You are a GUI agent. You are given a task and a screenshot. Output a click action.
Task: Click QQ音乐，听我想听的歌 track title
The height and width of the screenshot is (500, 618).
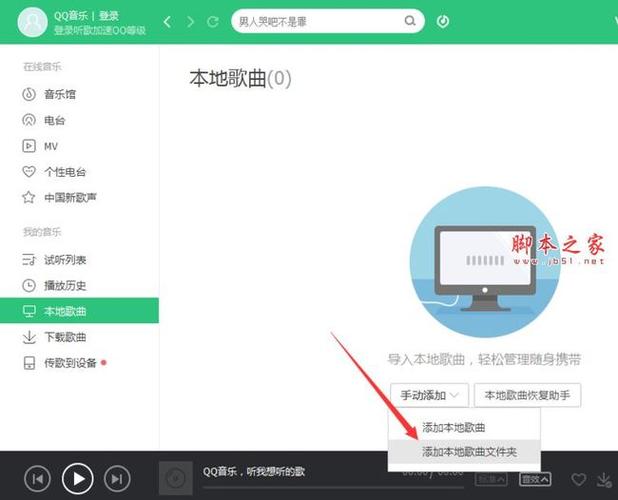[x=254, y=471]
